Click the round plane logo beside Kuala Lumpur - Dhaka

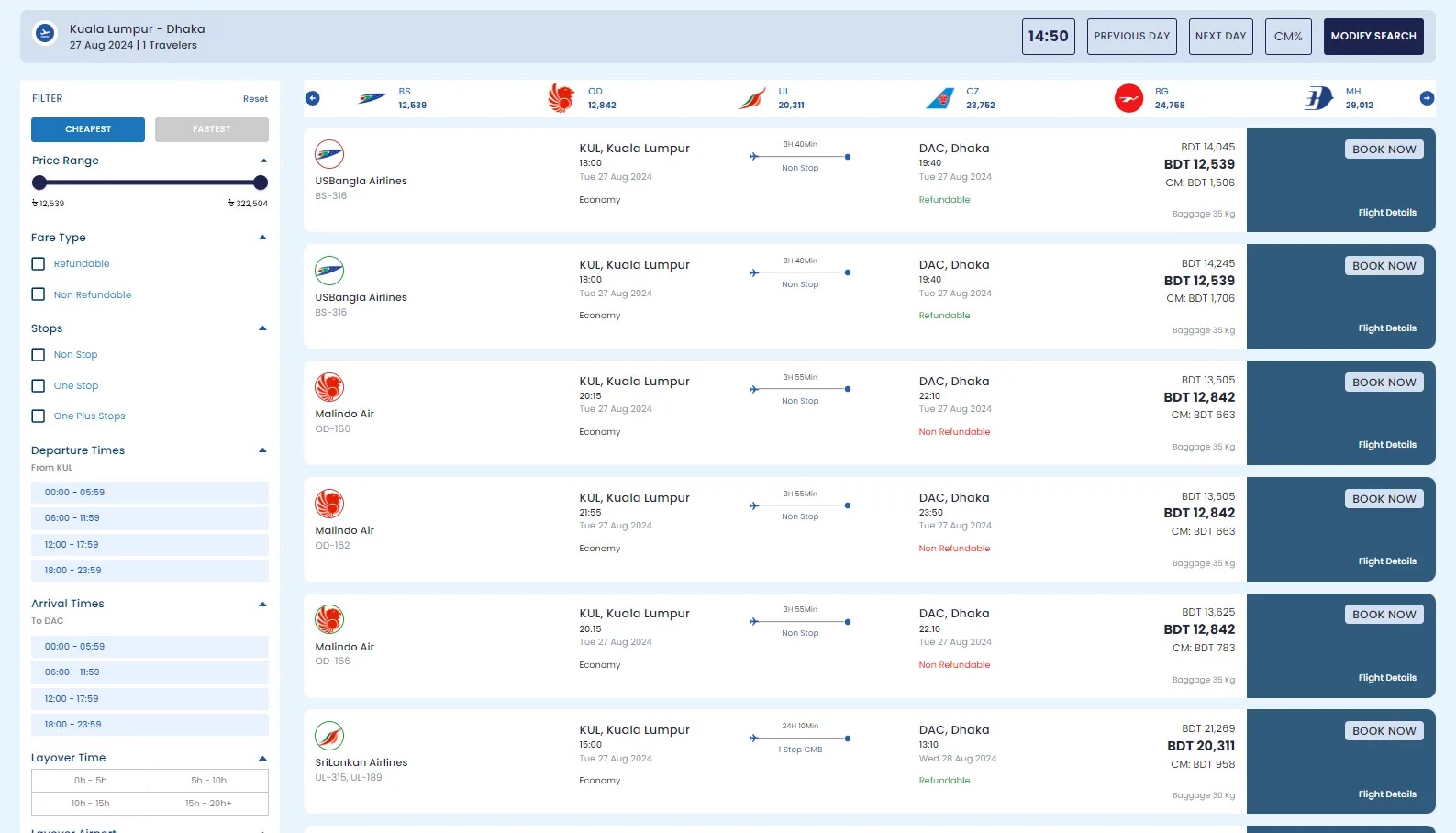click(45, 34)
